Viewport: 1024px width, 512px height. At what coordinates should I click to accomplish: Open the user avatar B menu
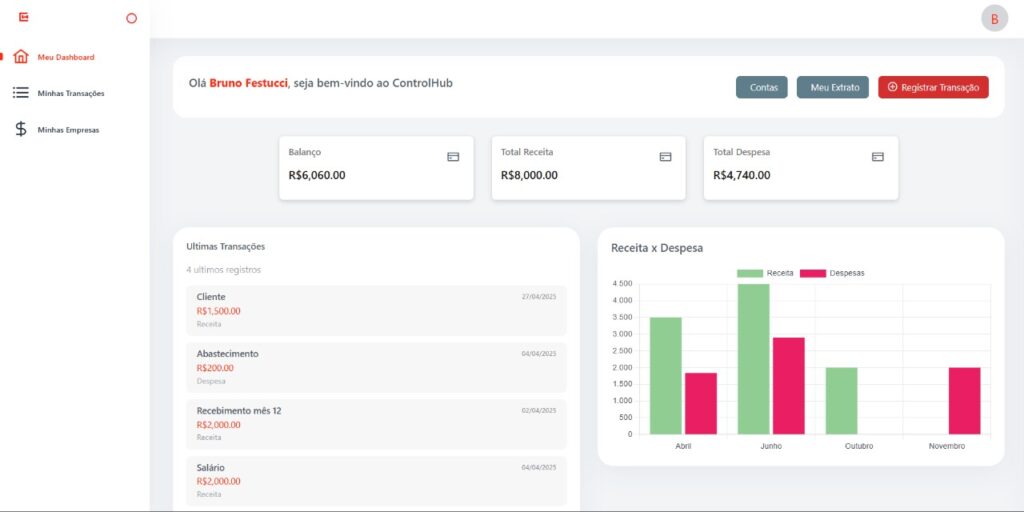pos(994,18)
